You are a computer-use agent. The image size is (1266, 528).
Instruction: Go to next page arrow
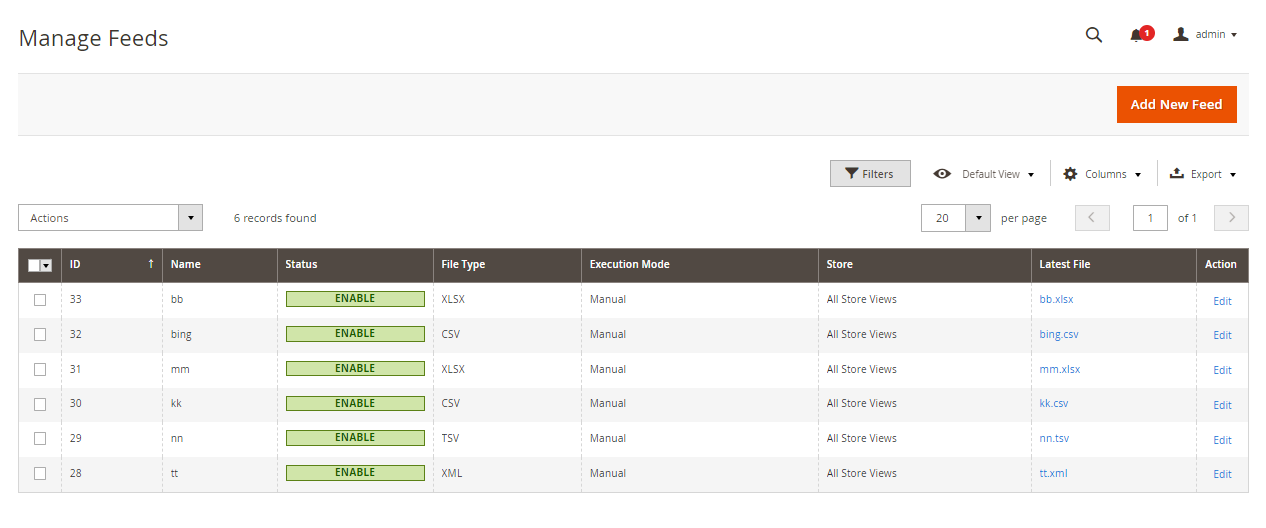(1231, 218)
